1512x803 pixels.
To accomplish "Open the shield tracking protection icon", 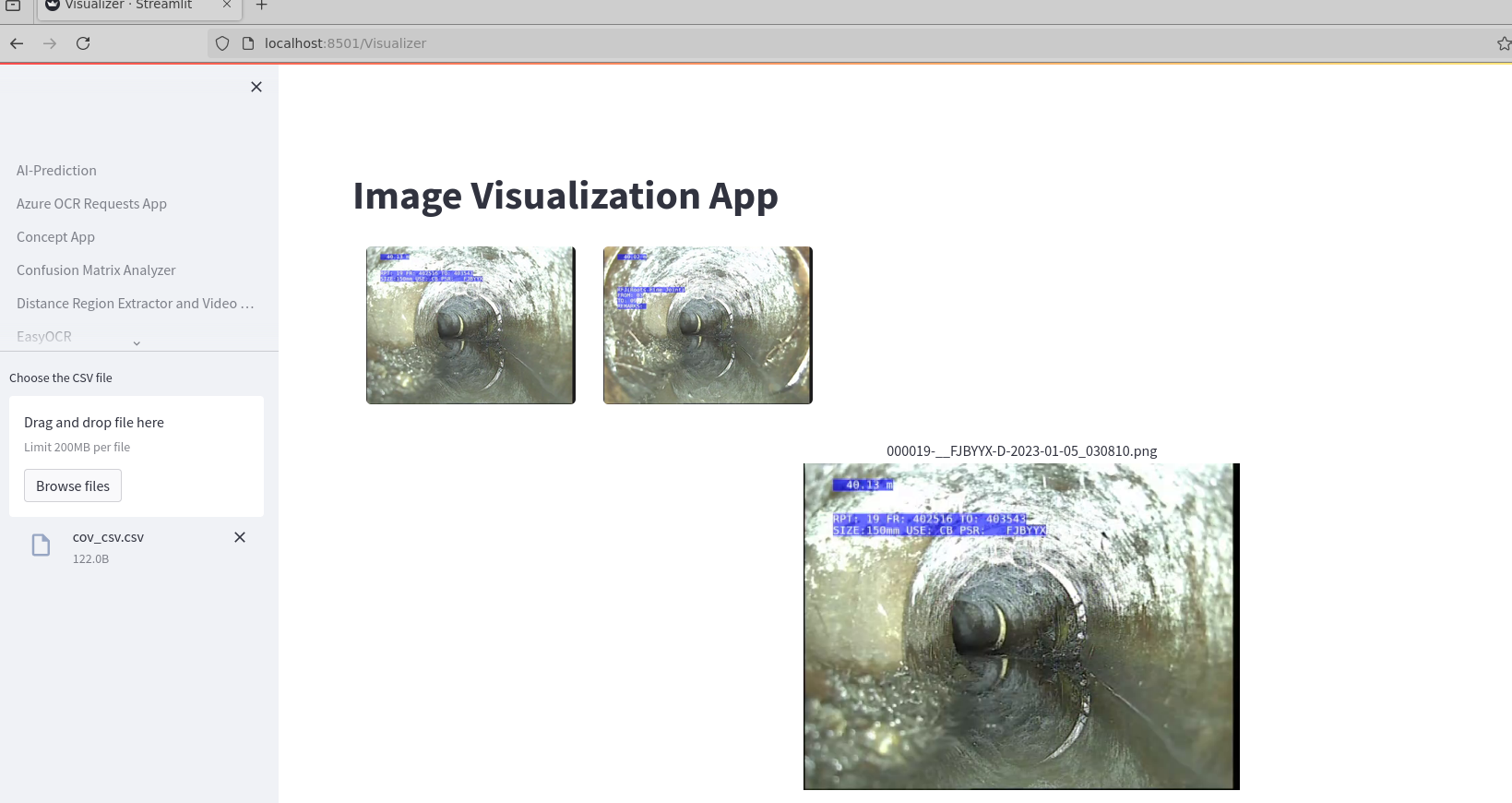I will [222, 43].
